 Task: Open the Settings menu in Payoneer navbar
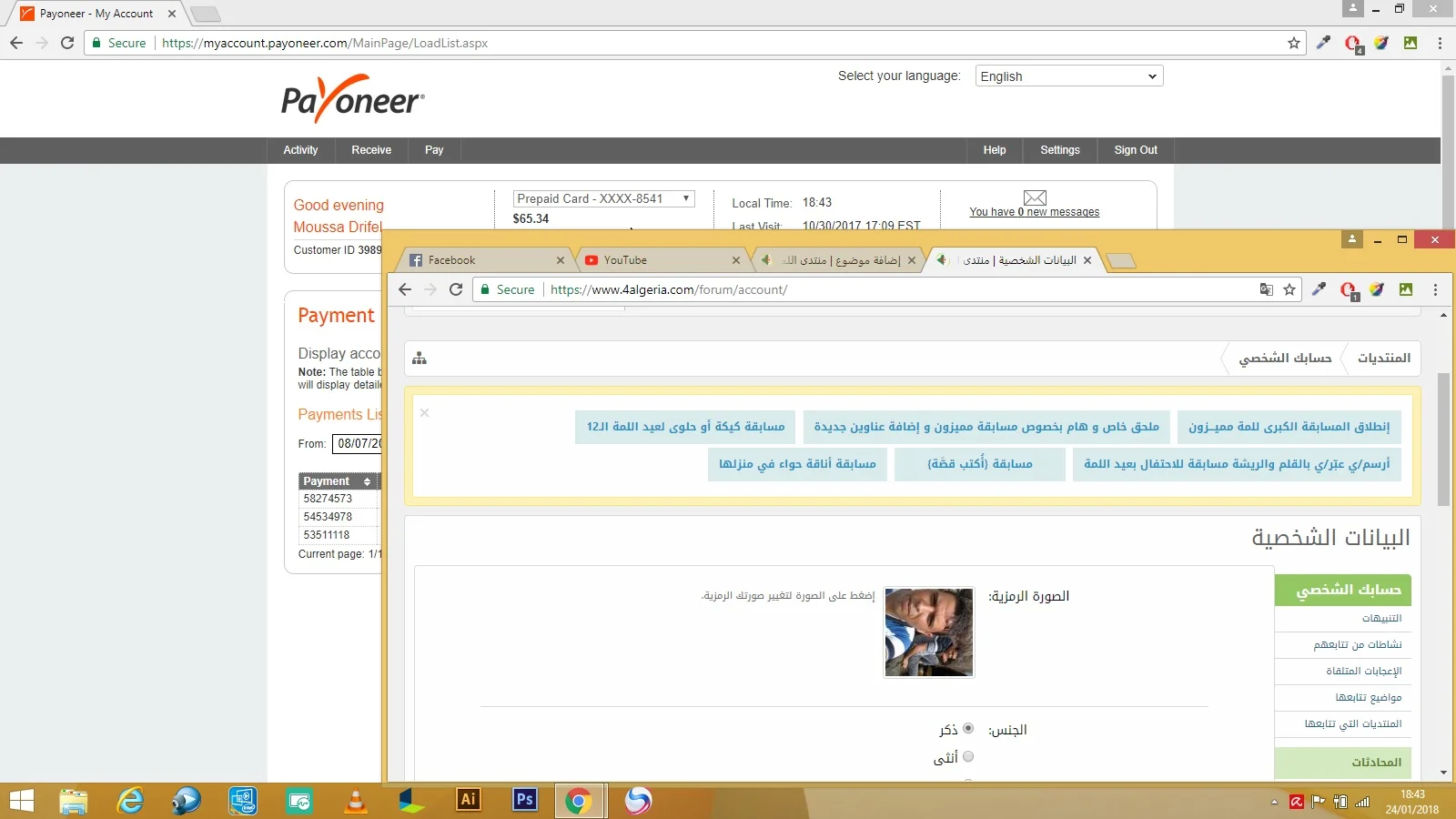(x=1059, y=150)
